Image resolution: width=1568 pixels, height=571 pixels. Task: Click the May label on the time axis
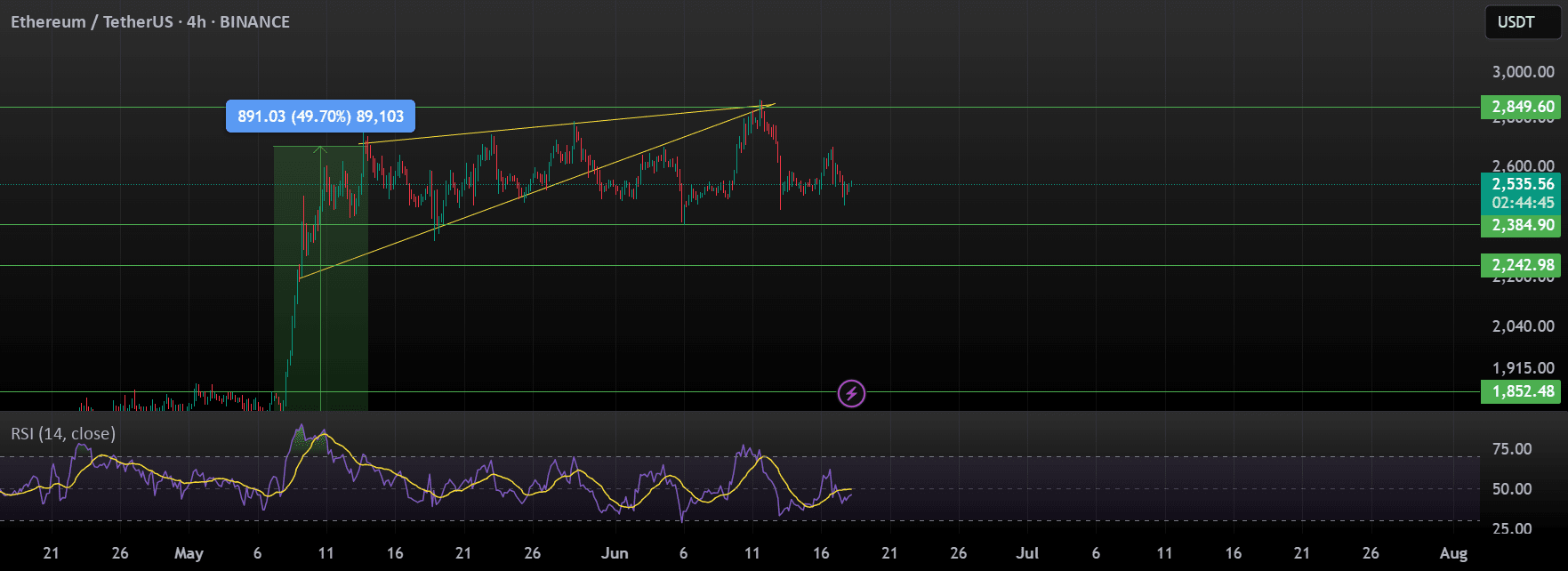click(x=189, y=553)
